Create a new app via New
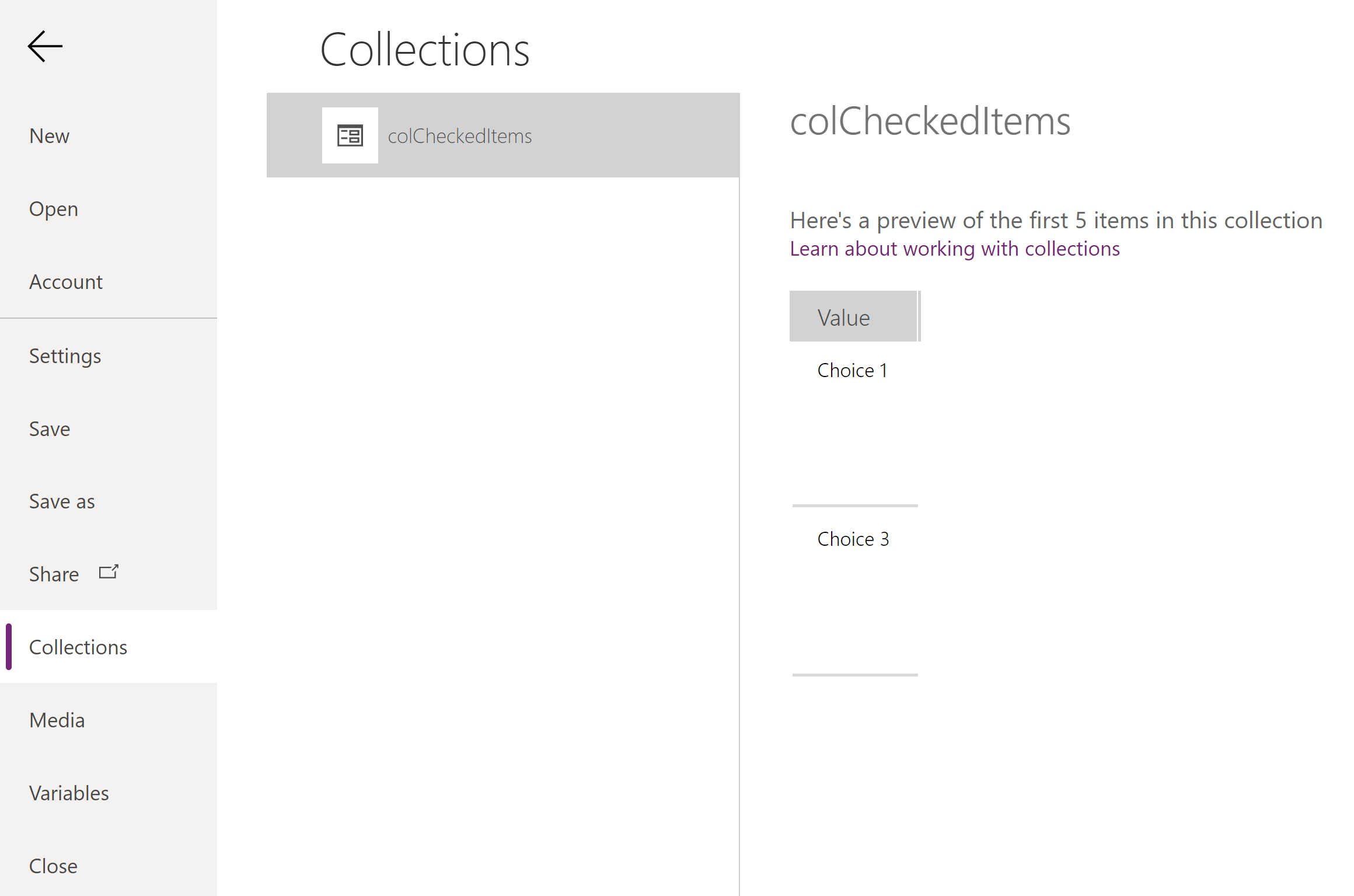Image resolution: width=1354 pixels, height=896 pixels. point(49,135)
